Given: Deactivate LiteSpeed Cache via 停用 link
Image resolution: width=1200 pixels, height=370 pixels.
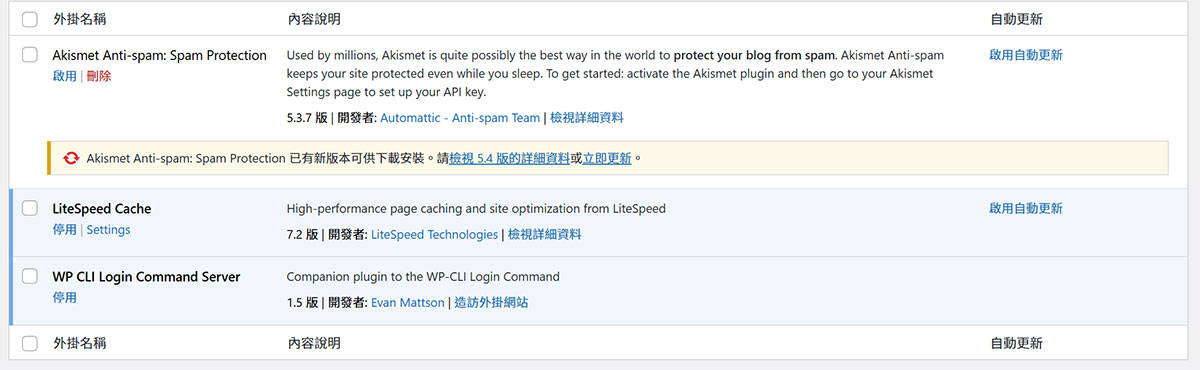Looking at the screenshot, I should (x=64, y=229).
